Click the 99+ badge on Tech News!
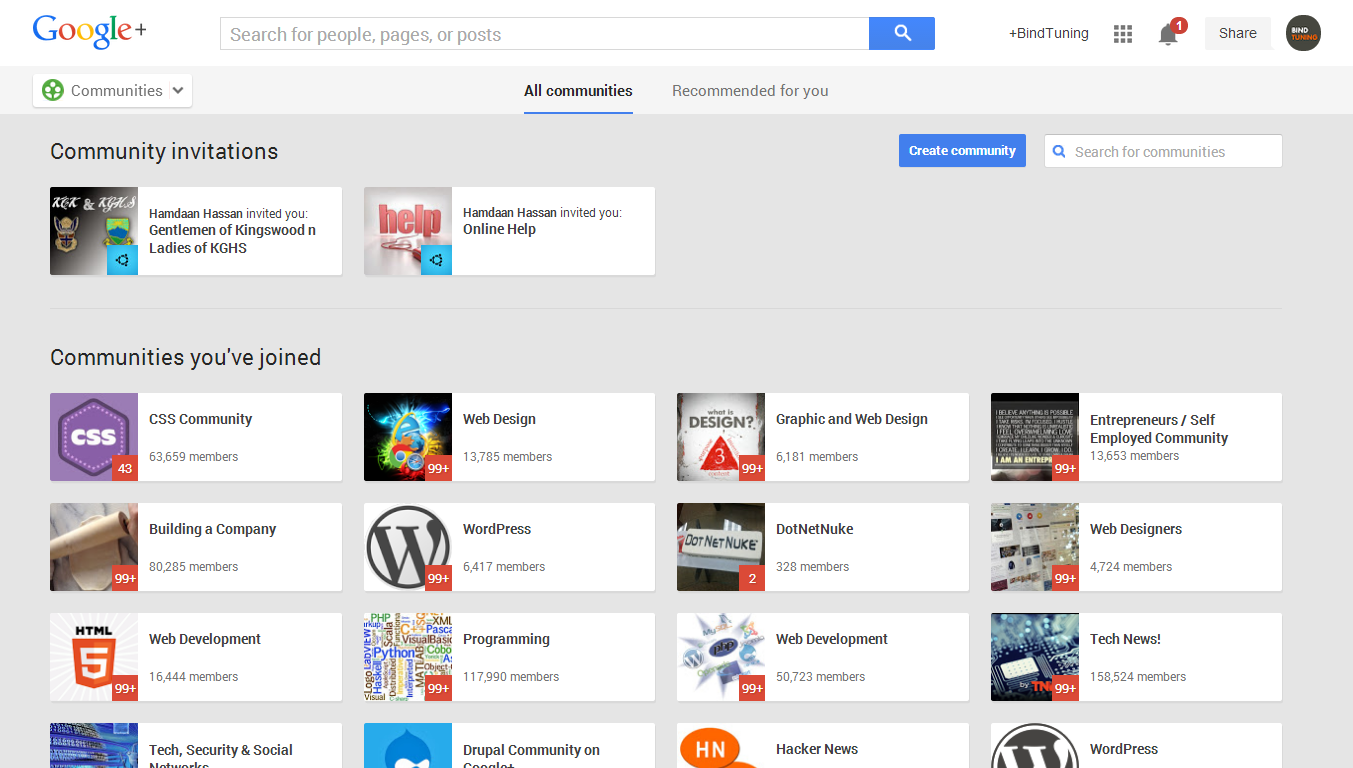 coord(1065,688)
